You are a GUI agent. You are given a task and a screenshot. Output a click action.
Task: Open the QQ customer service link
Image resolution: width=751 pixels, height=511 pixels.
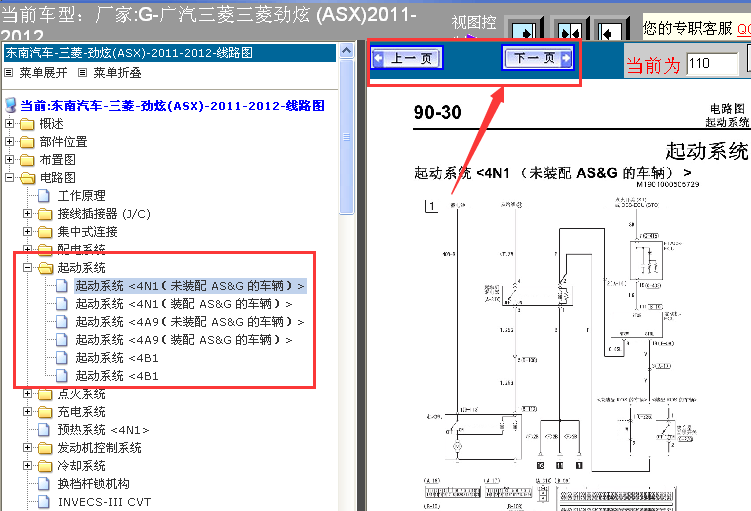pyautogui.click(x=744, y=29)
